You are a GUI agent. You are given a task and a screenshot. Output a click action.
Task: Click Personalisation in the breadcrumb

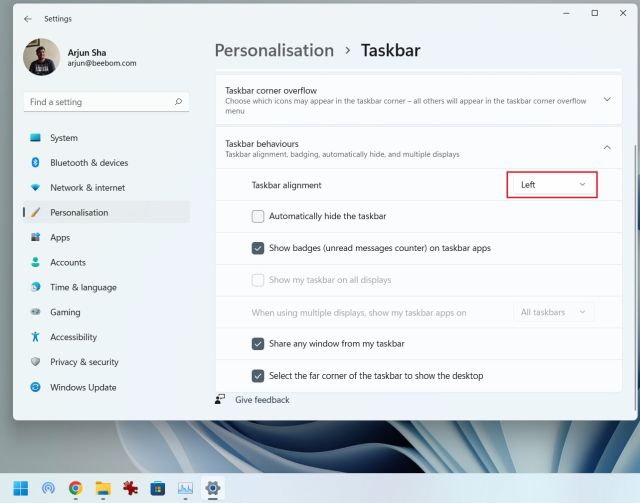274,50
